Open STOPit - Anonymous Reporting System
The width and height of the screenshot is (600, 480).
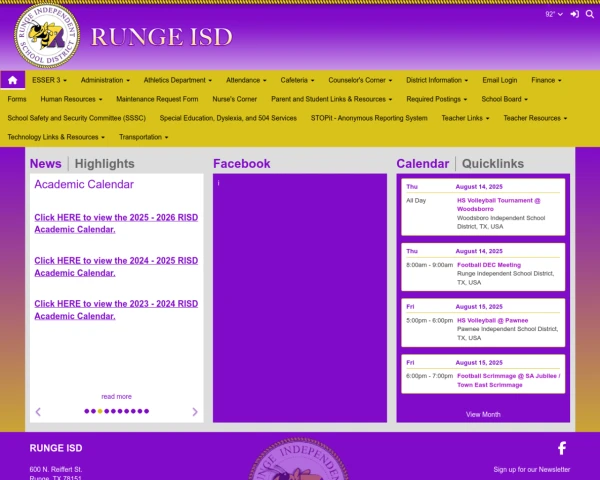click(369, 118)
